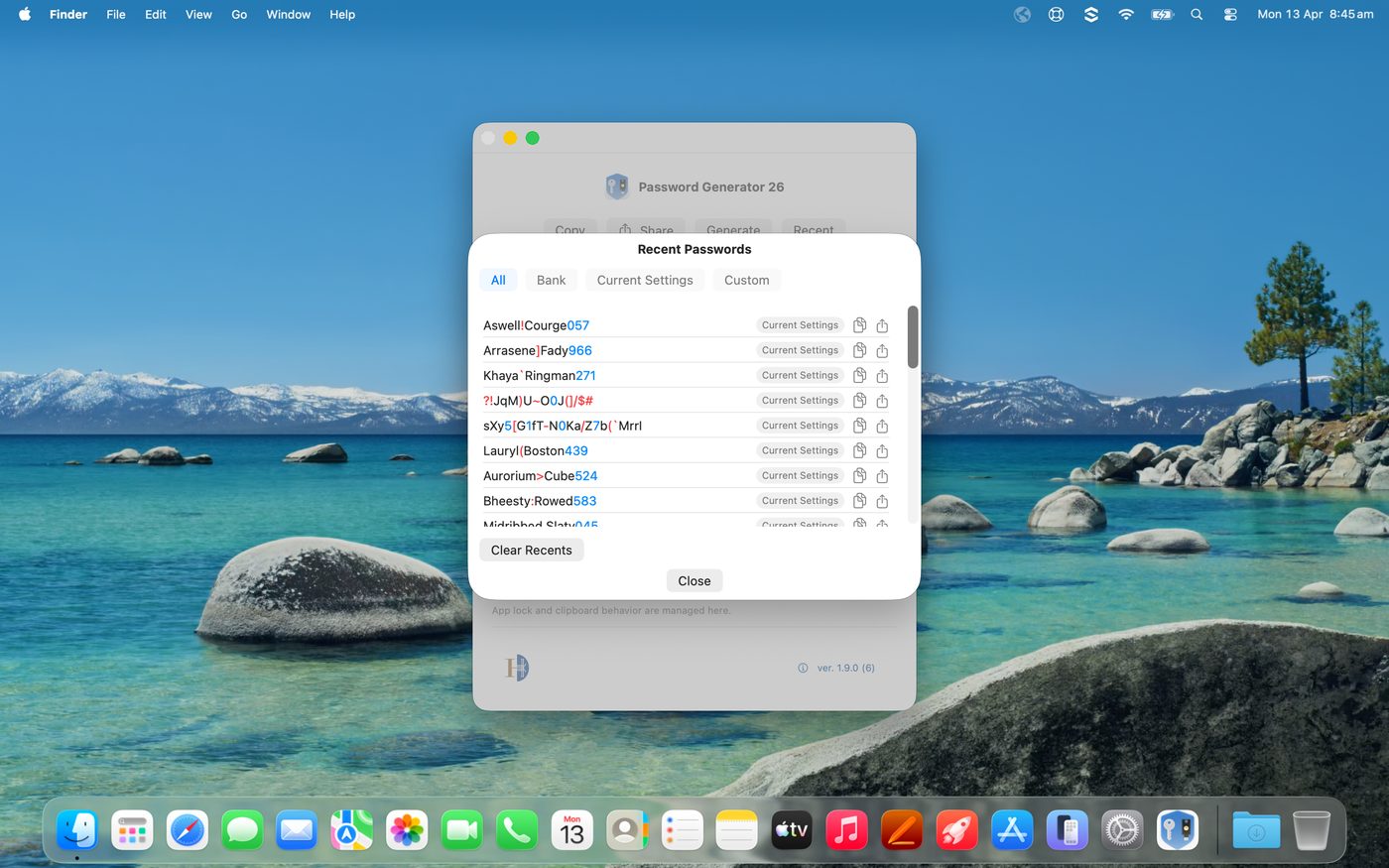
Task: Open the Window menu
Action: tap(289, 15)
